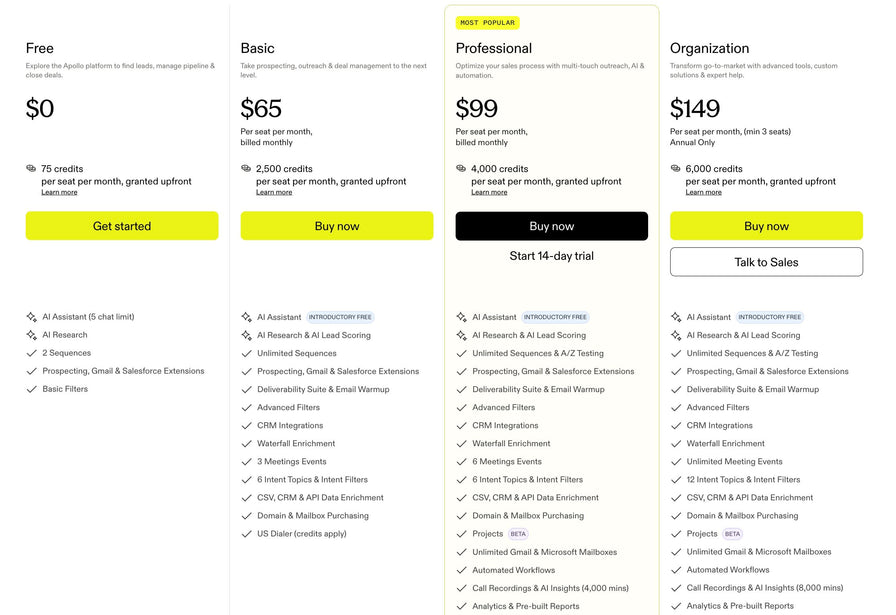
Task: Open Learn more under 75 credits
Action: coord(59,192)
